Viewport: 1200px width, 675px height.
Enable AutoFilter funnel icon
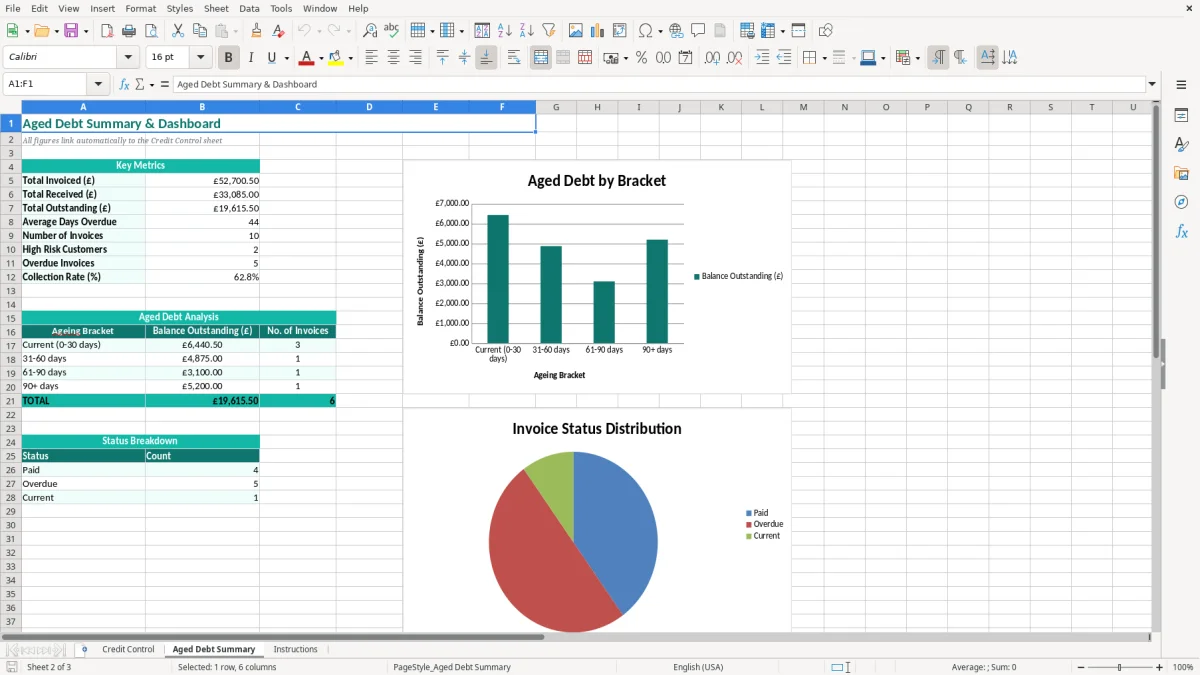549,31
